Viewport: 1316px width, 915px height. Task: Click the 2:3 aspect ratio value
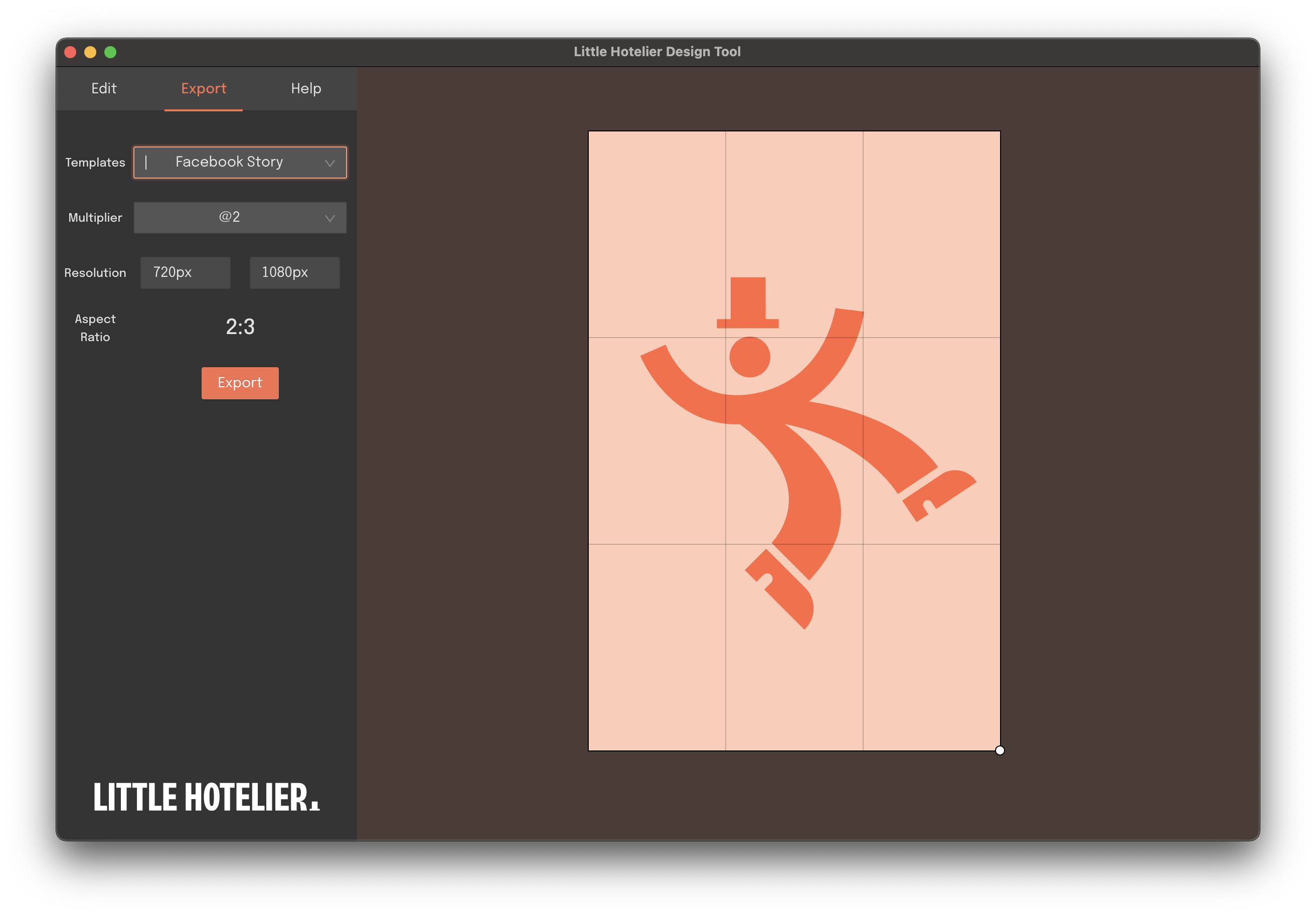(240, 327)
